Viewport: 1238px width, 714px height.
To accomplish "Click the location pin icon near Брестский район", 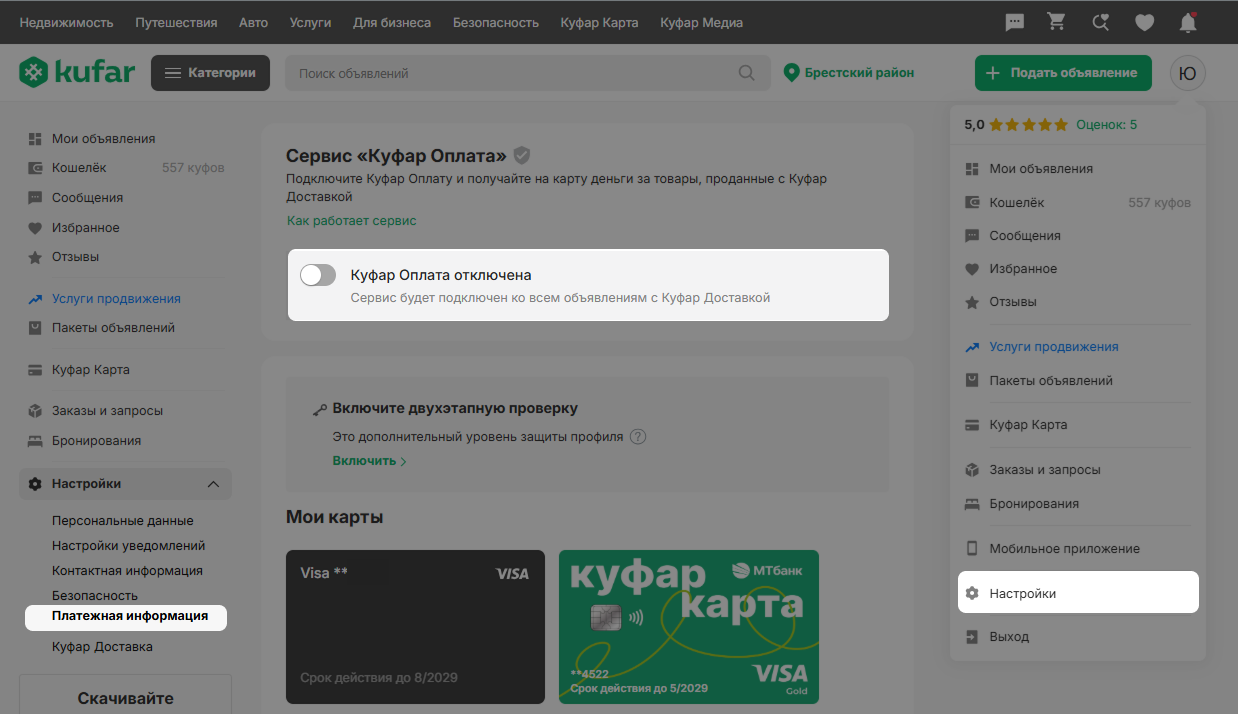I will (x=792, y=73).
